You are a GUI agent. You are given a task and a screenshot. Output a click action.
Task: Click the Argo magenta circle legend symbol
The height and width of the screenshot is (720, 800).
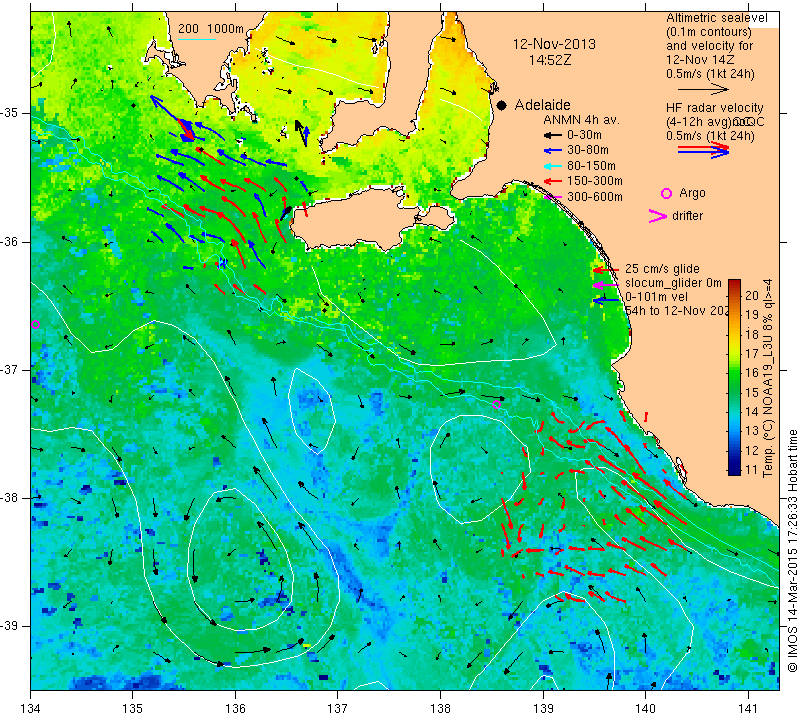click(x=666, y=193)
